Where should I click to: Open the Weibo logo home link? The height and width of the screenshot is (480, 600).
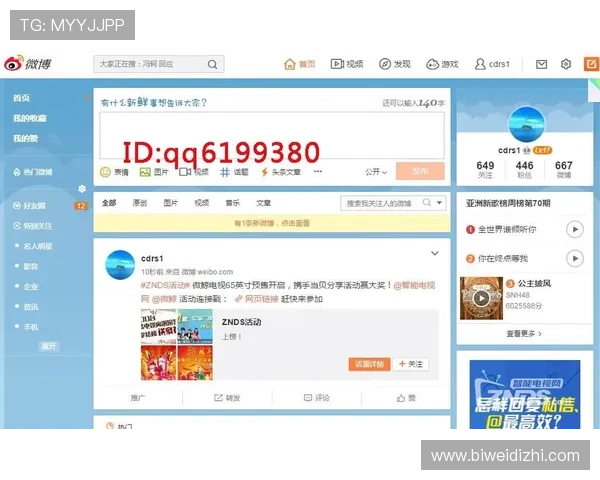pos(28,64)
